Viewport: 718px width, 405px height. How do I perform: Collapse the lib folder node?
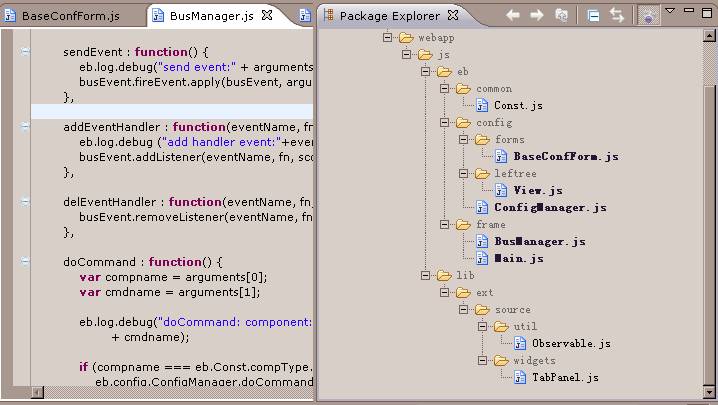pos(425,275)
